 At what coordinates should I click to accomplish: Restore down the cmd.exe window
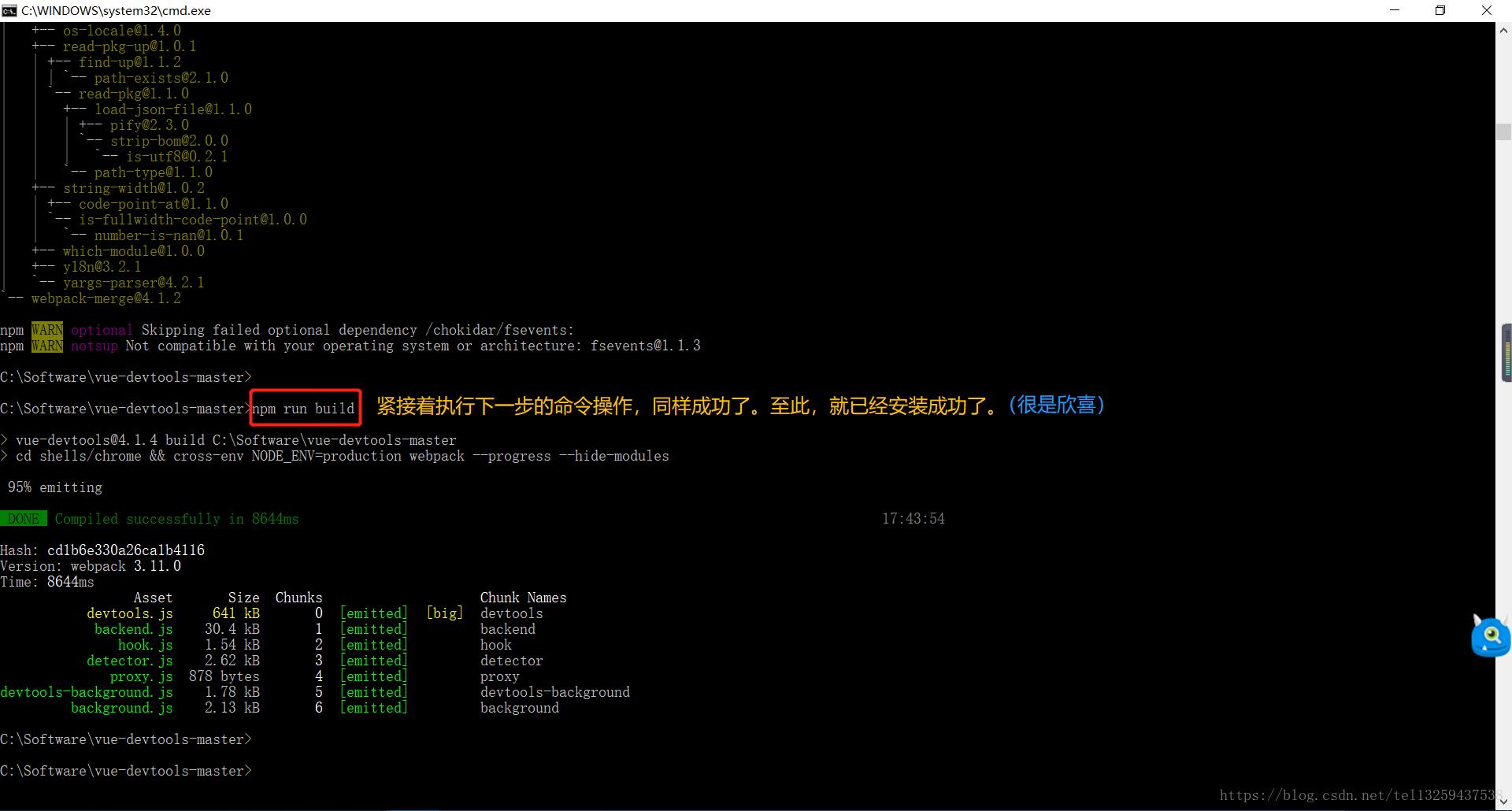[1440, 10]
